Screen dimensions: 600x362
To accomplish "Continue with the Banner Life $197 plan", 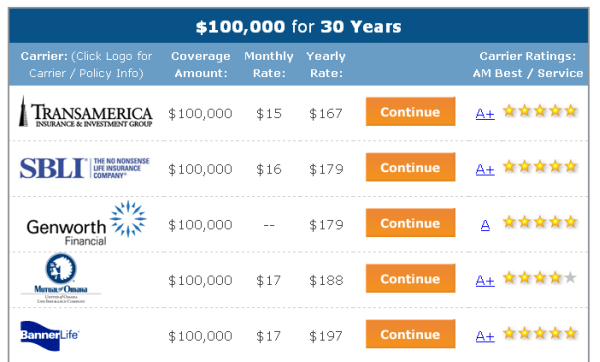I will [410, 334].
